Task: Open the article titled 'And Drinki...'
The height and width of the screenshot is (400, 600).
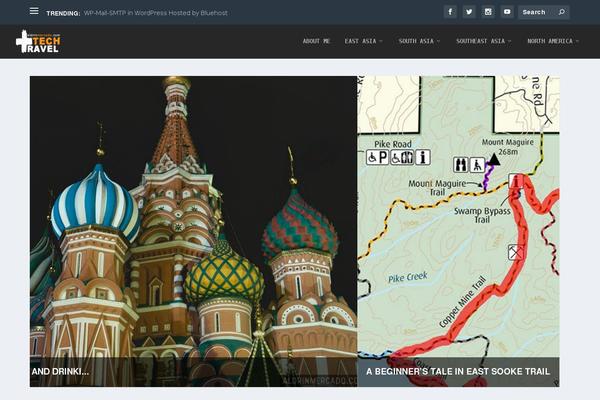Action: pyautogui.click(x=60, y=371)
